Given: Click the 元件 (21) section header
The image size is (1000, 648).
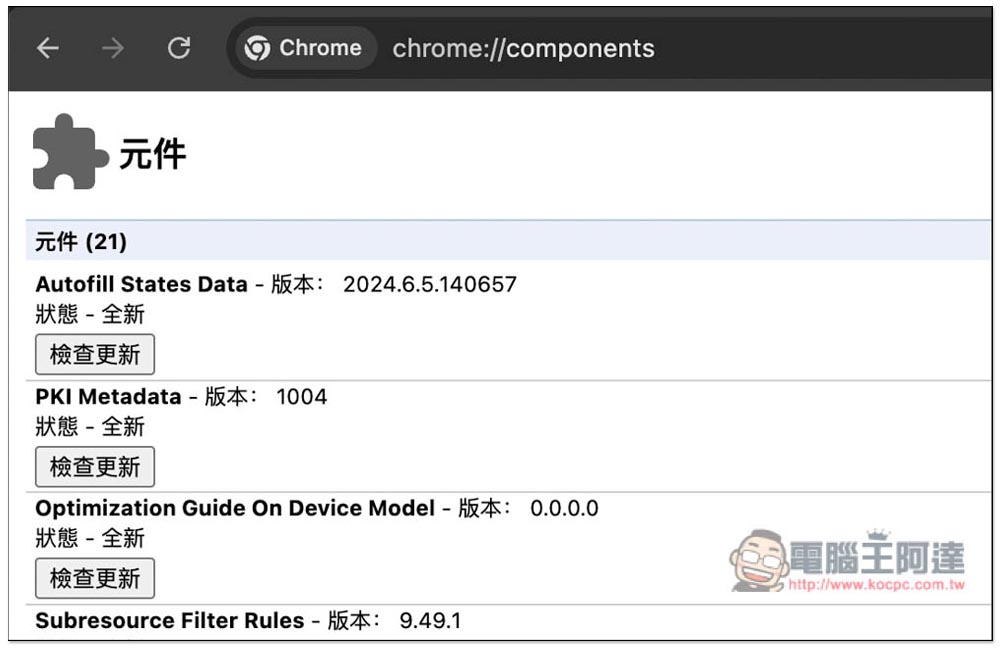Looking at the screenshot, I should coord(508,241).
